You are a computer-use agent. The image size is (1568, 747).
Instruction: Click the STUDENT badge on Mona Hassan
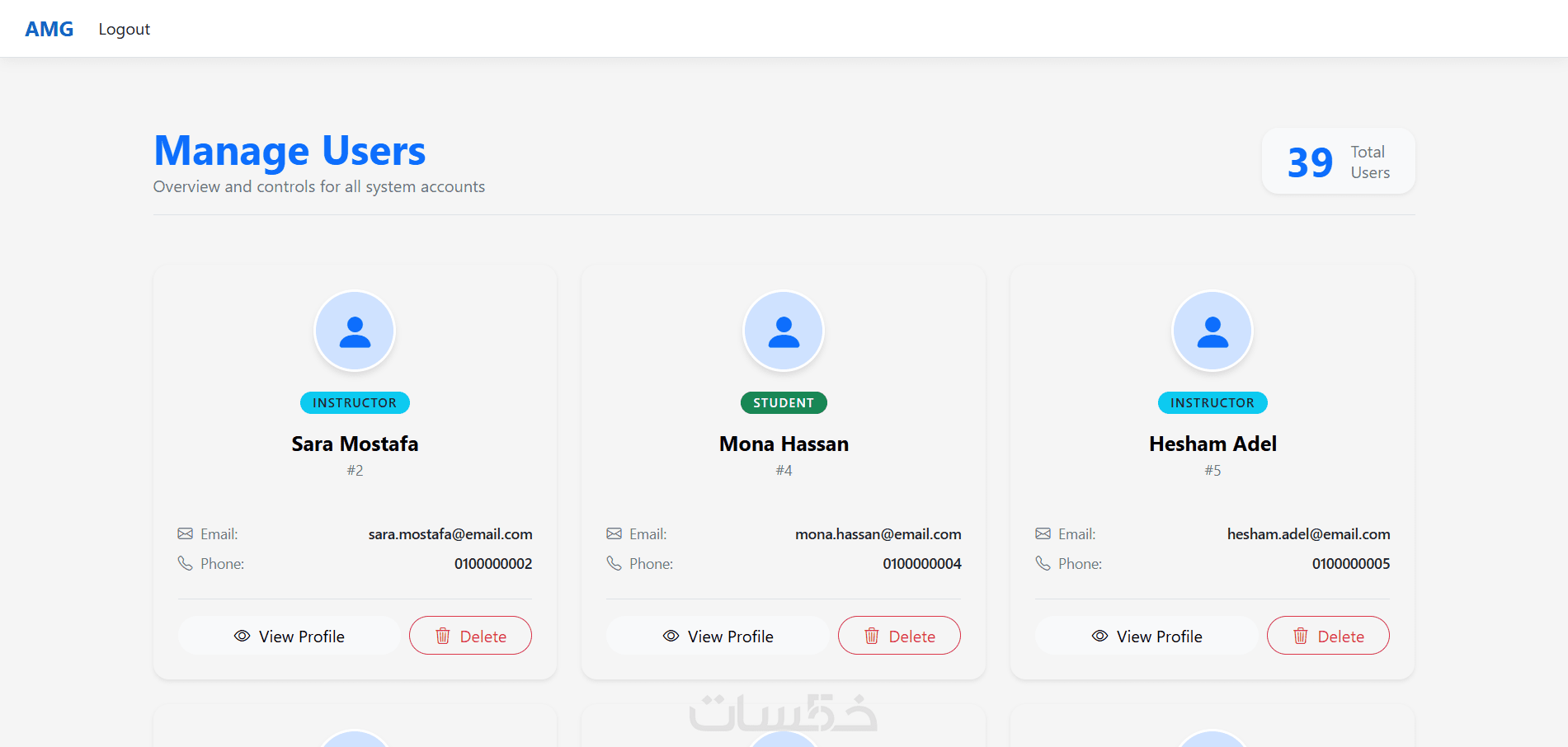(x=784, y=402)
